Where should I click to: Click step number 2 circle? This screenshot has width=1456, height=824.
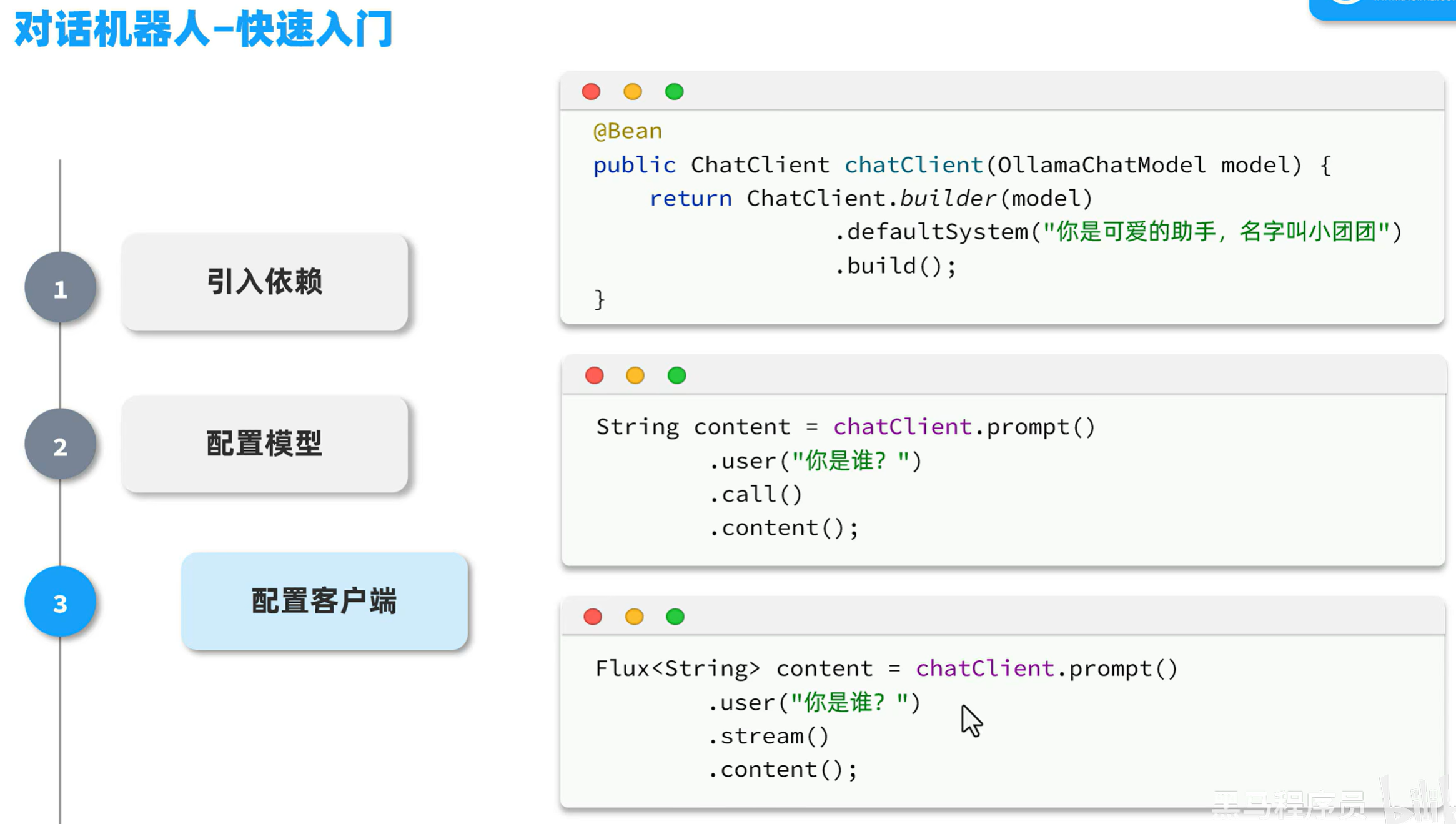[x=60, y=445]
